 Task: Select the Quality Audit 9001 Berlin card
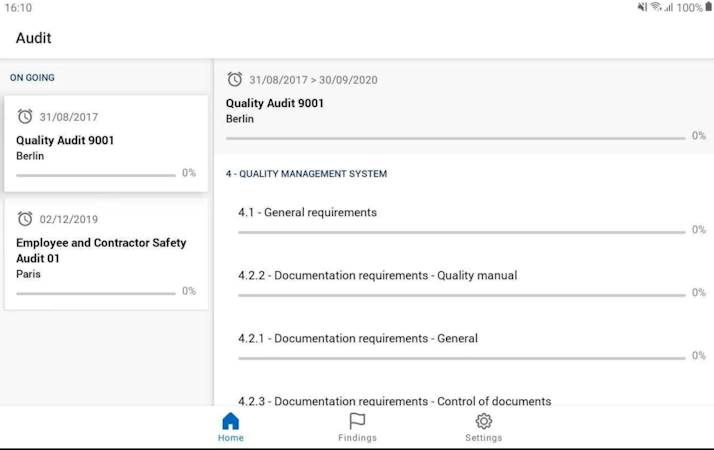tap(106, 144)
